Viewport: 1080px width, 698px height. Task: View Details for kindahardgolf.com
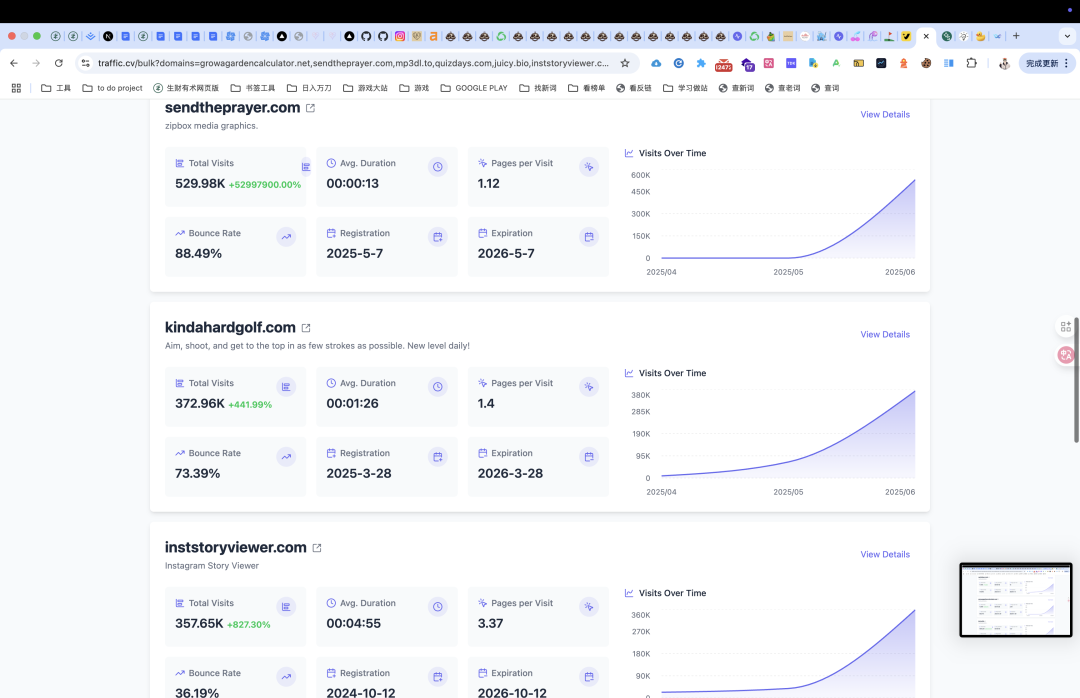coord(885,334)
